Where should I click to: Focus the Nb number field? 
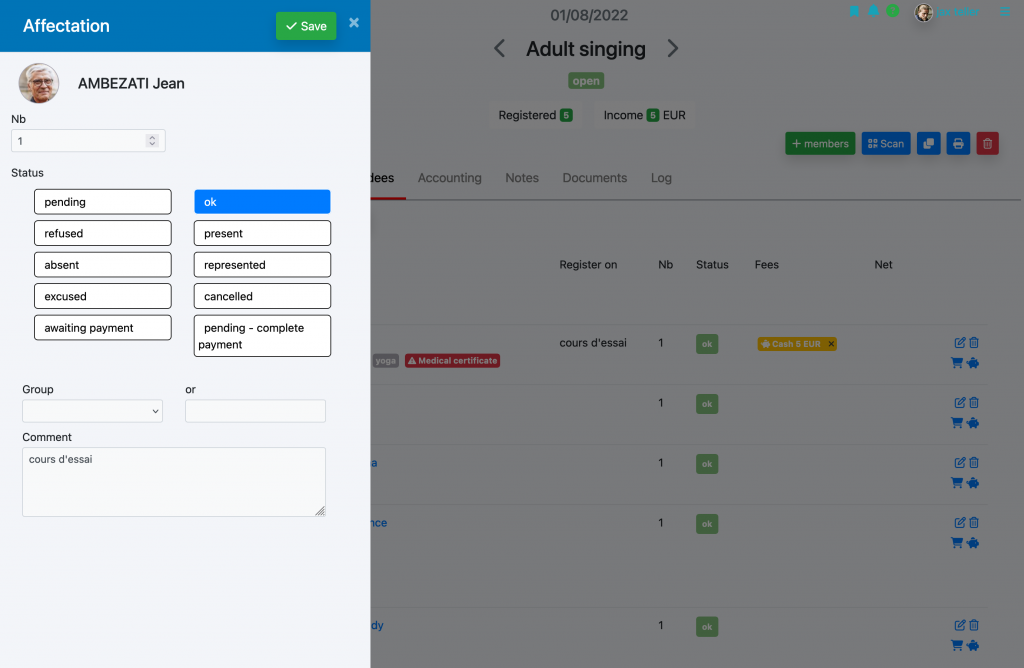[x=88, y=141]
